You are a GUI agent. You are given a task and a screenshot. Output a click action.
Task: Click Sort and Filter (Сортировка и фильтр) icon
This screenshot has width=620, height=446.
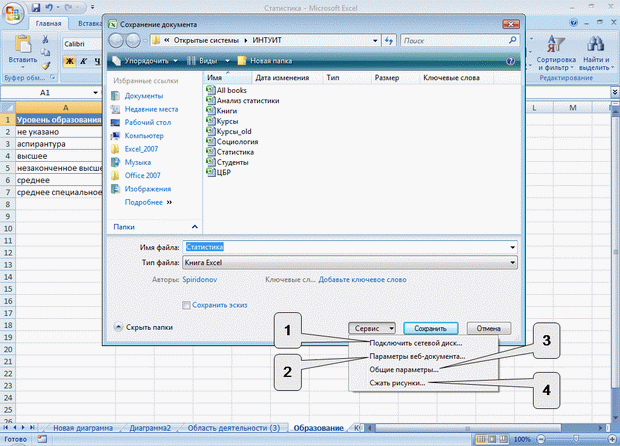(555, 43)
